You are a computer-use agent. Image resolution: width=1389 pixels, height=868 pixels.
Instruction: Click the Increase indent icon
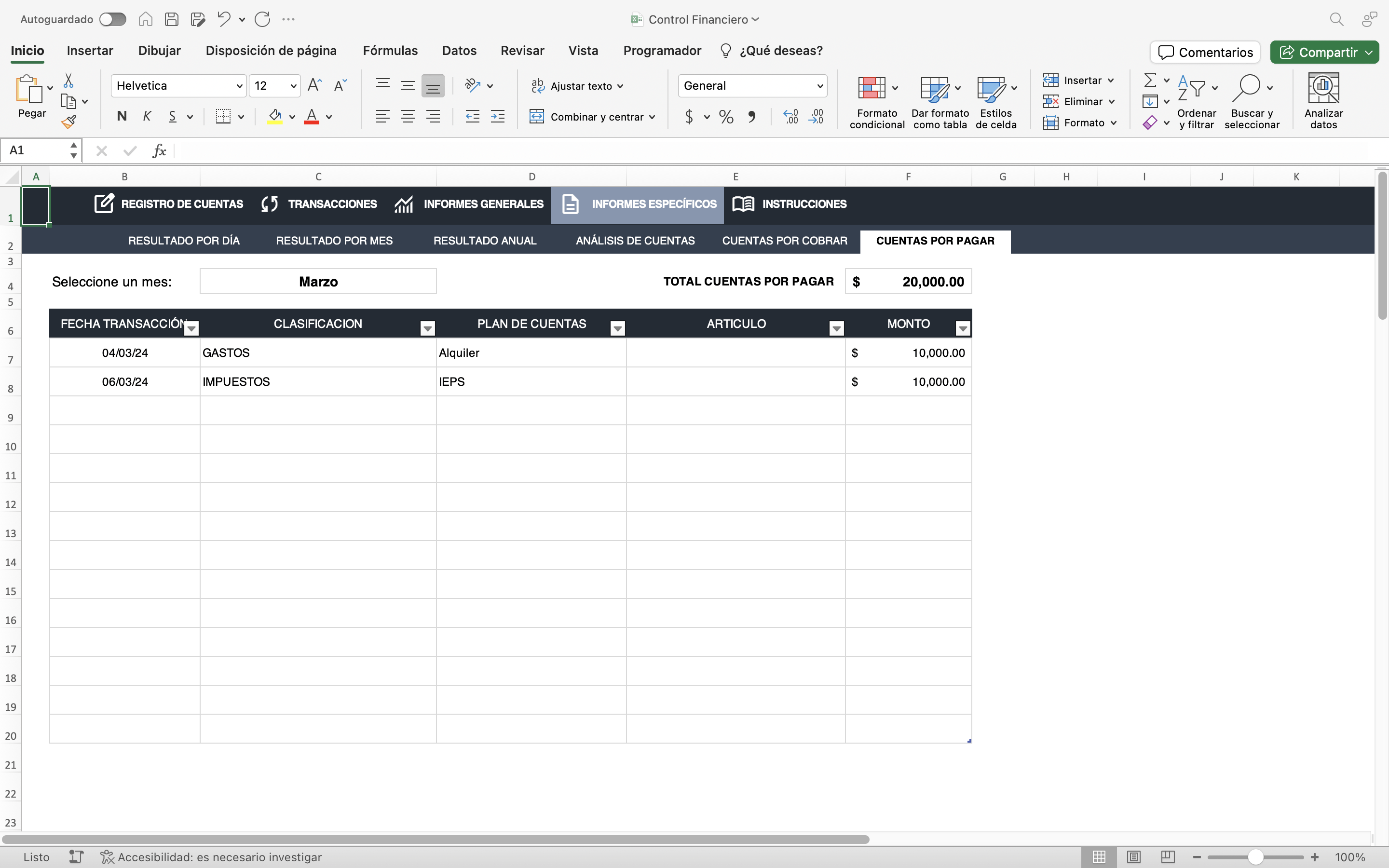tap(498, 117)
